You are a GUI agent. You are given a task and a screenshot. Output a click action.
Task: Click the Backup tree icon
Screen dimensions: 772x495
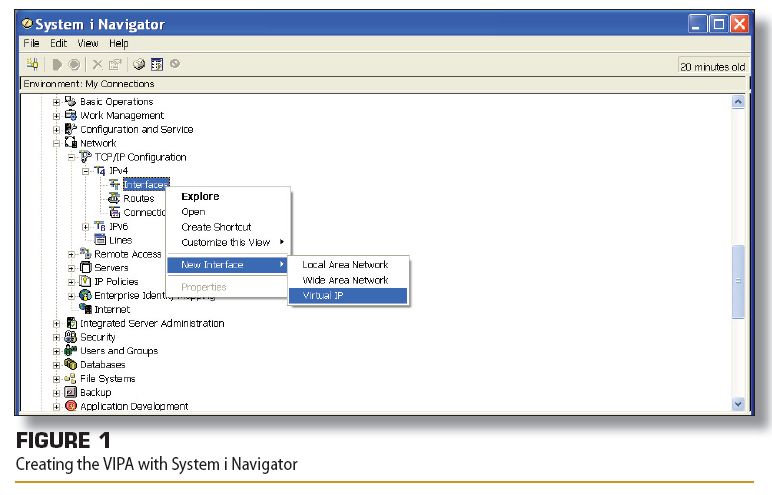(x=70, y=392)
